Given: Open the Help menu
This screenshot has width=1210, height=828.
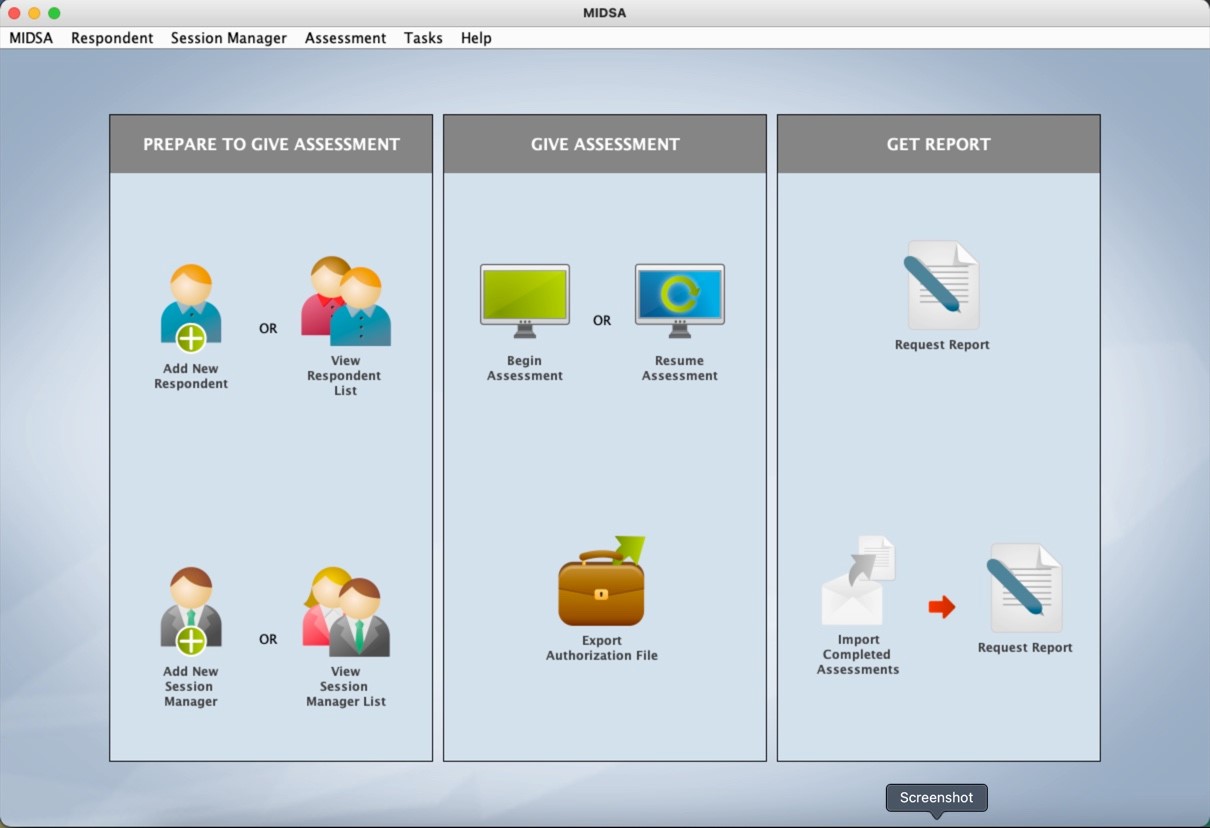Looking at the screenshot, I should 476,38.
